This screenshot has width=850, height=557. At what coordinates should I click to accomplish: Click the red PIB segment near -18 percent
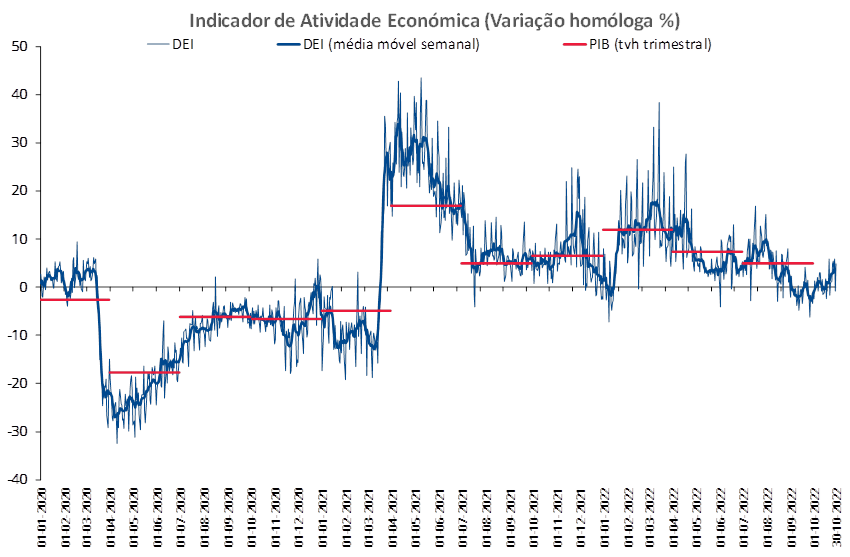144,372
